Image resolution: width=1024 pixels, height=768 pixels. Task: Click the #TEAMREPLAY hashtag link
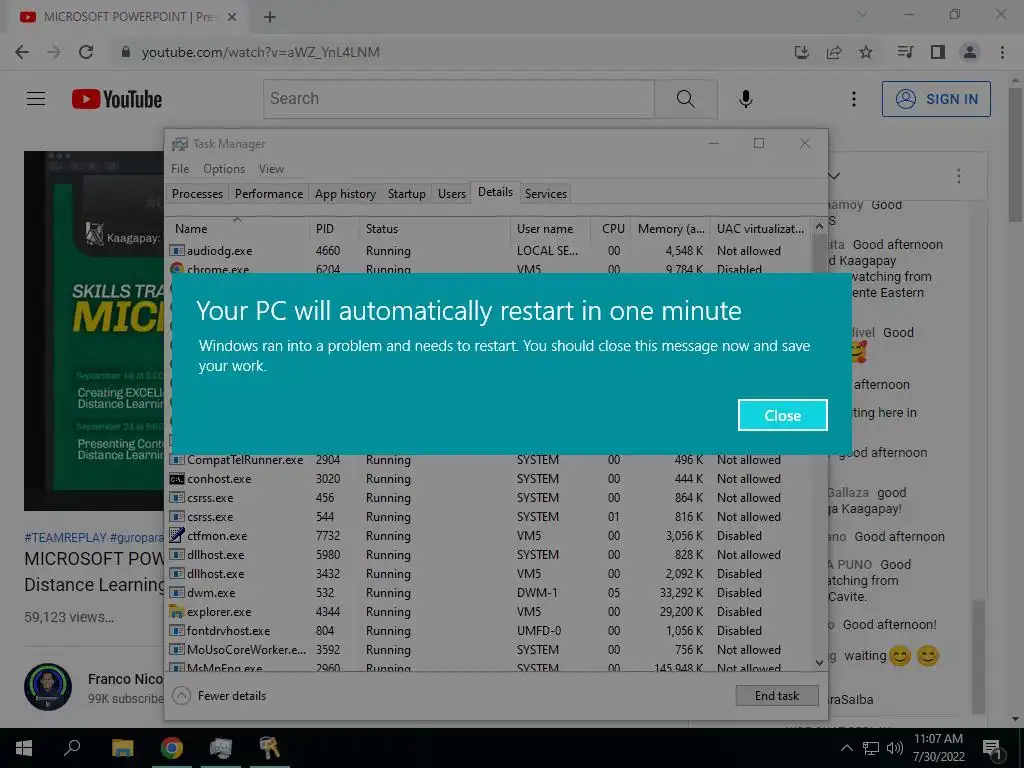click(x=65, y=537)
